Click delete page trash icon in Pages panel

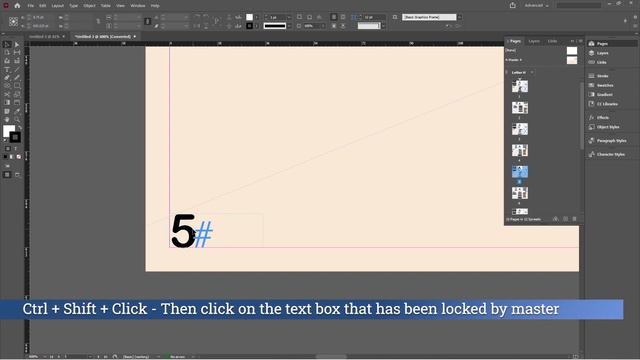(x=575, y=219)
